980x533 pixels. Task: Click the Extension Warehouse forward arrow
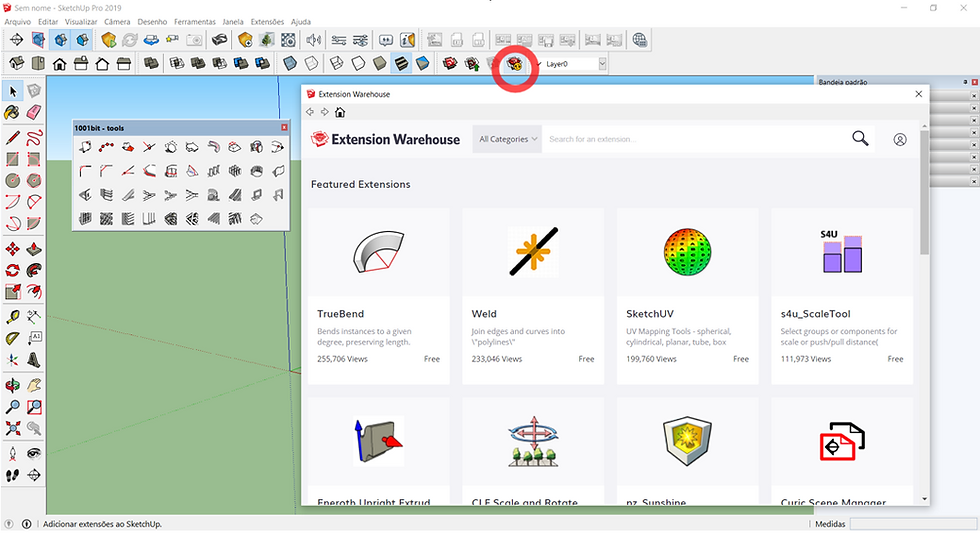(x=324, y=112)
